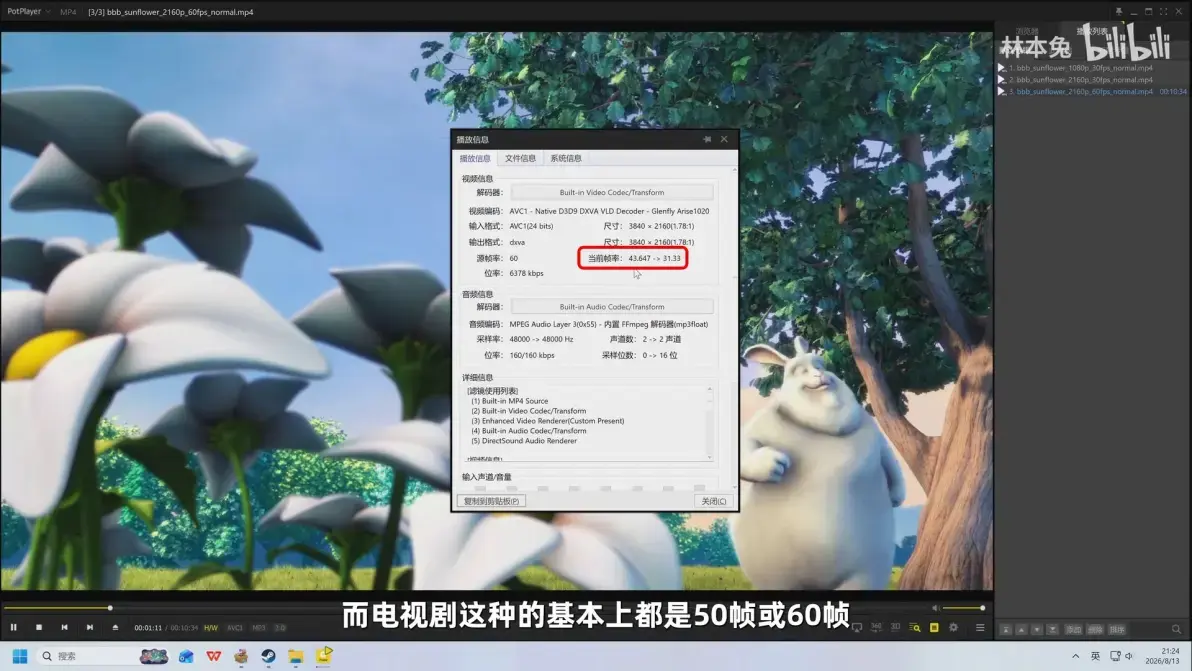
Task: Move playlist item to bottom arrow
Action: (x=1053, y=629)
